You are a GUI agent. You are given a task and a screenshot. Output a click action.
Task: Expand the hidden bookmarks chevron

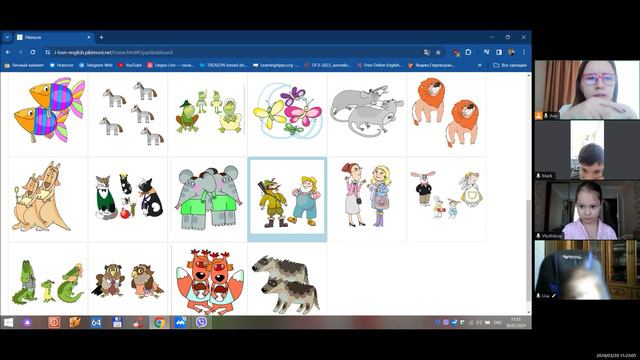480,65
